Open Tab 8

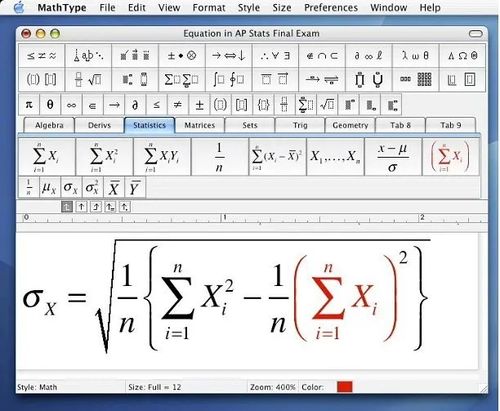pyautogui.click(x=400, y=125)
